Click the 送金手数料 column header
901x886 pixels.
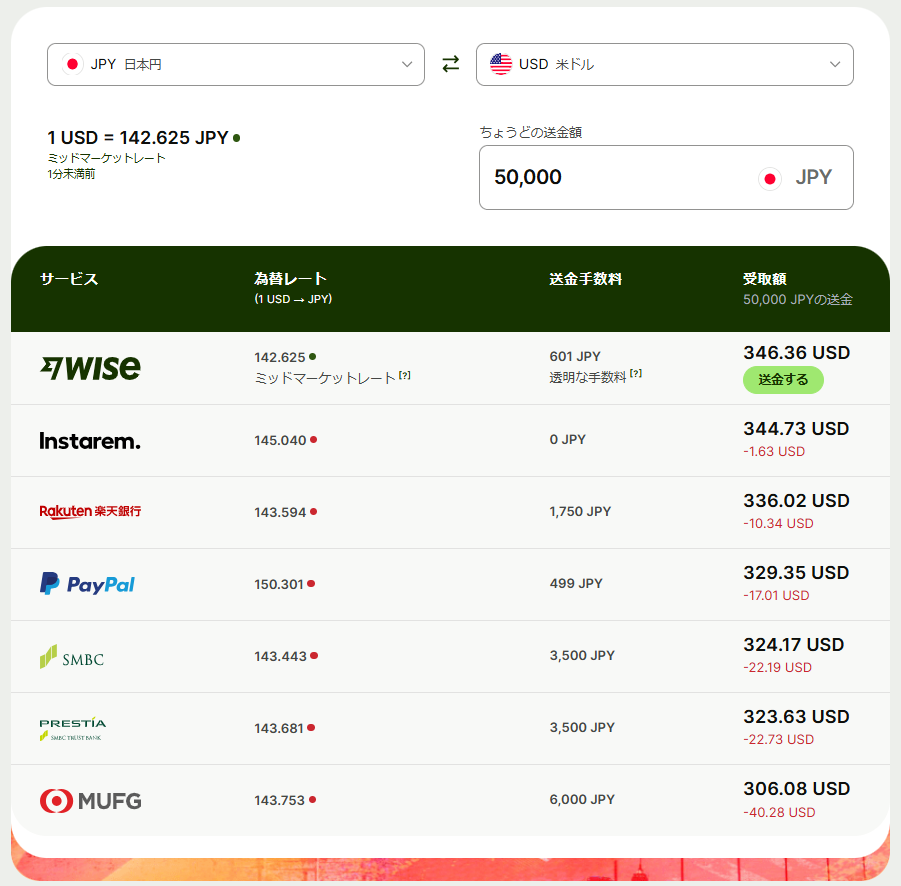[x=586, y=279]
